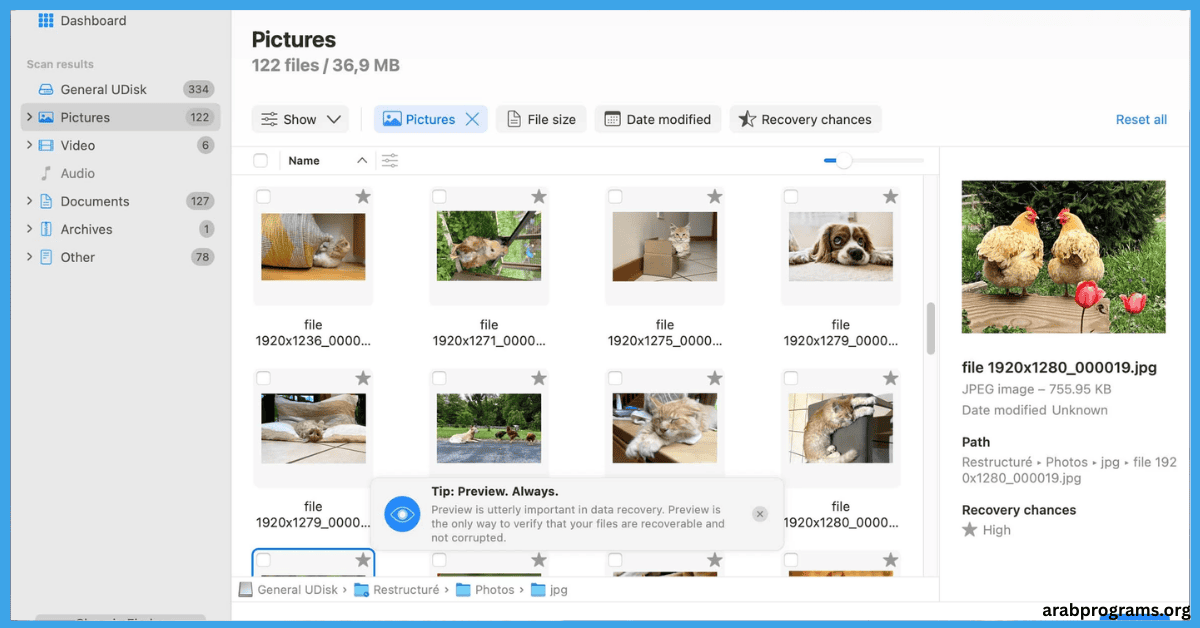Click Restructuré in breadcrumb path
This screenshot has height=628, width=1200.
pos(406,590)
